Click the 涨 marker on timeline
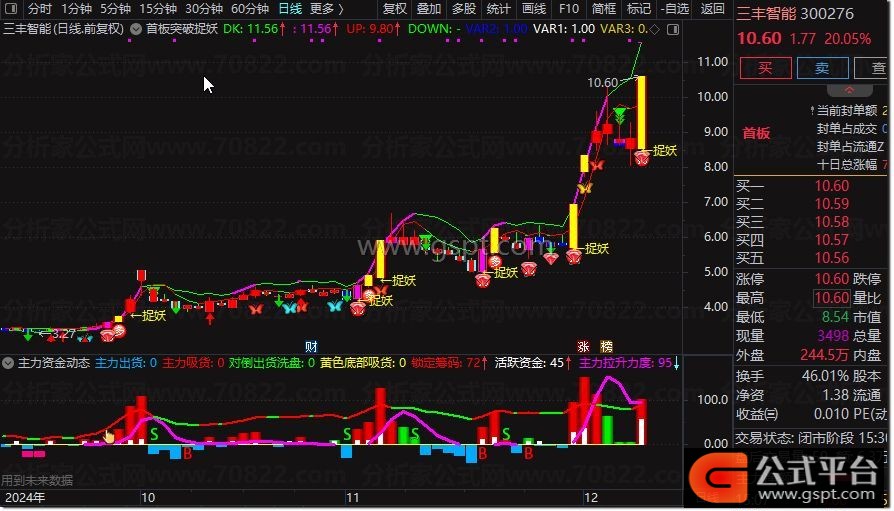Image resolution: width=894 pixels, height=511 pixels. coord(583,347)
